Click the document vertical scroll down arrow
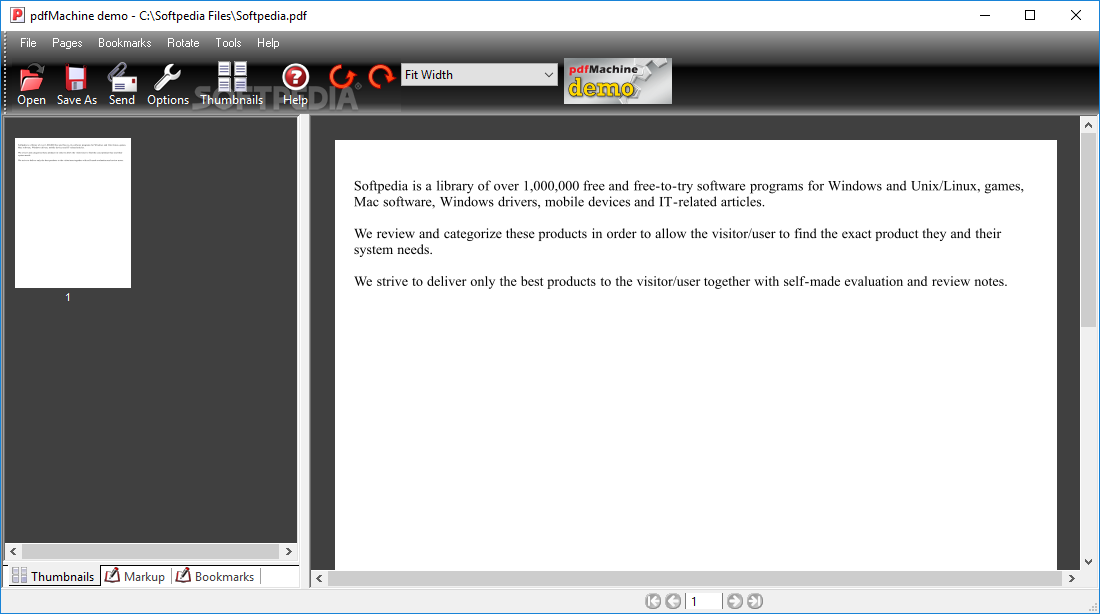 1088,561
